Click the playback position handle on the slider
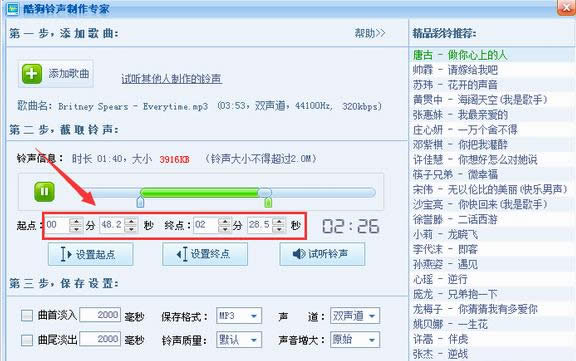This screenshot has height=361, width=576. tap(264, 192)
